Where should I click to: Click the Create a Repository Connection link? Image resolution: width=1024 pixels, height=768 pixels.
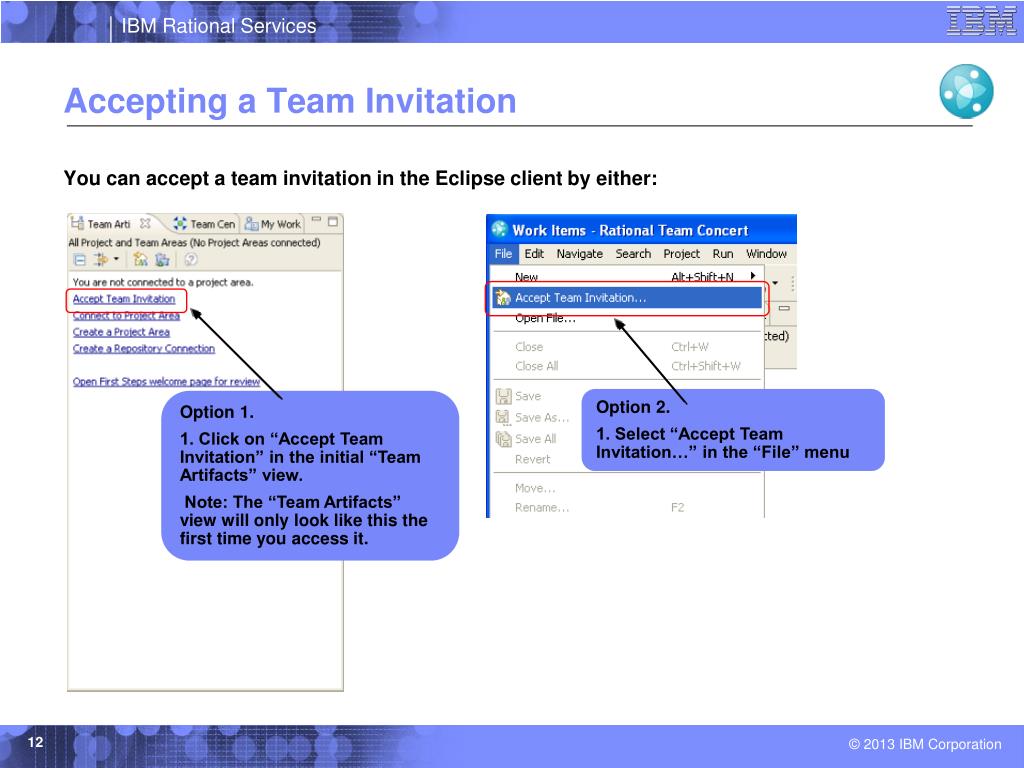(144, 349)
